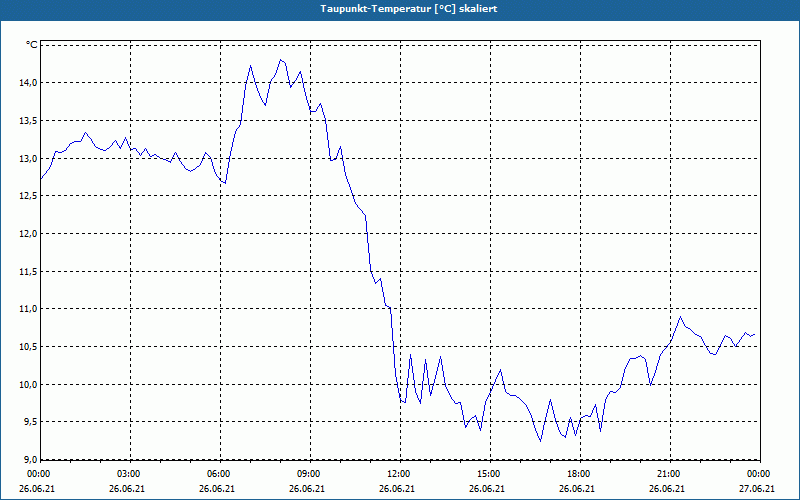Click the 09:00 time label
The image size is (800, 500).
308,474
